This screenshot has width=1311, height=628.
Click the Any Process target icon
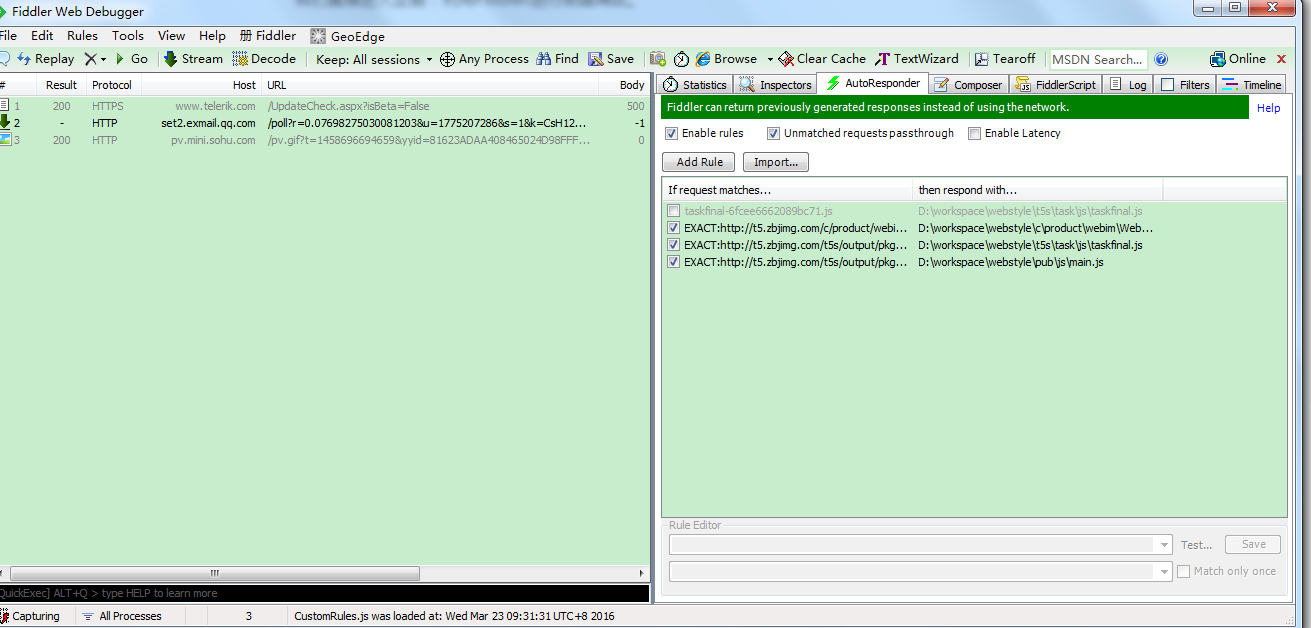(x=447, y=59)
